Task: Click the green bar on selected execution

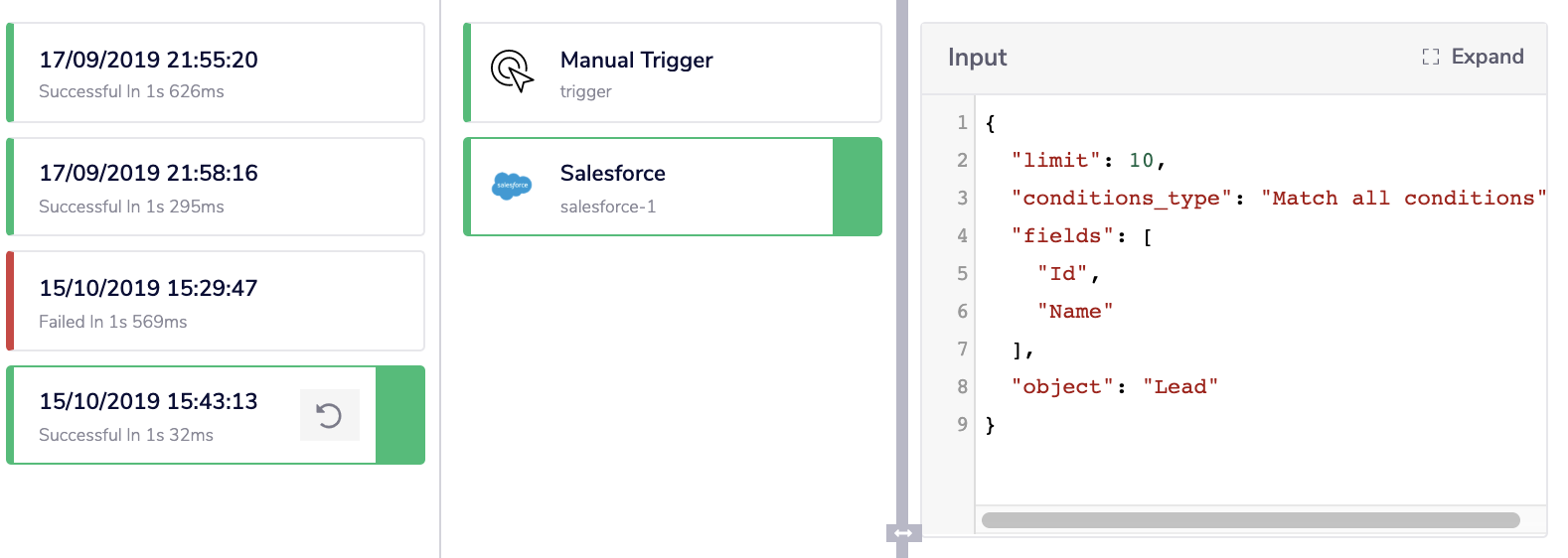Action: coord(399,415)
